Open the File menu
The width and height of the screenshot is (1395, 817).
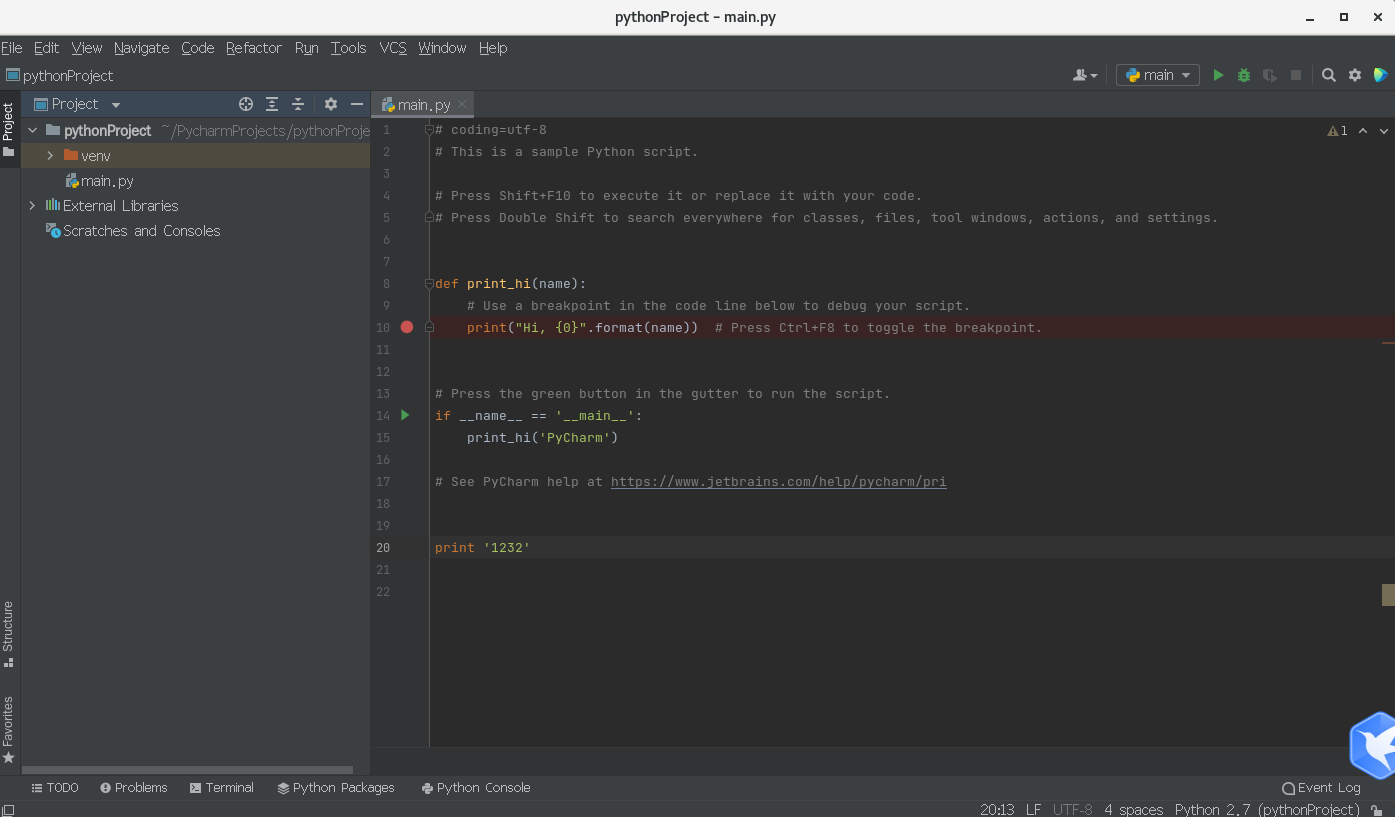coord(12,48)
